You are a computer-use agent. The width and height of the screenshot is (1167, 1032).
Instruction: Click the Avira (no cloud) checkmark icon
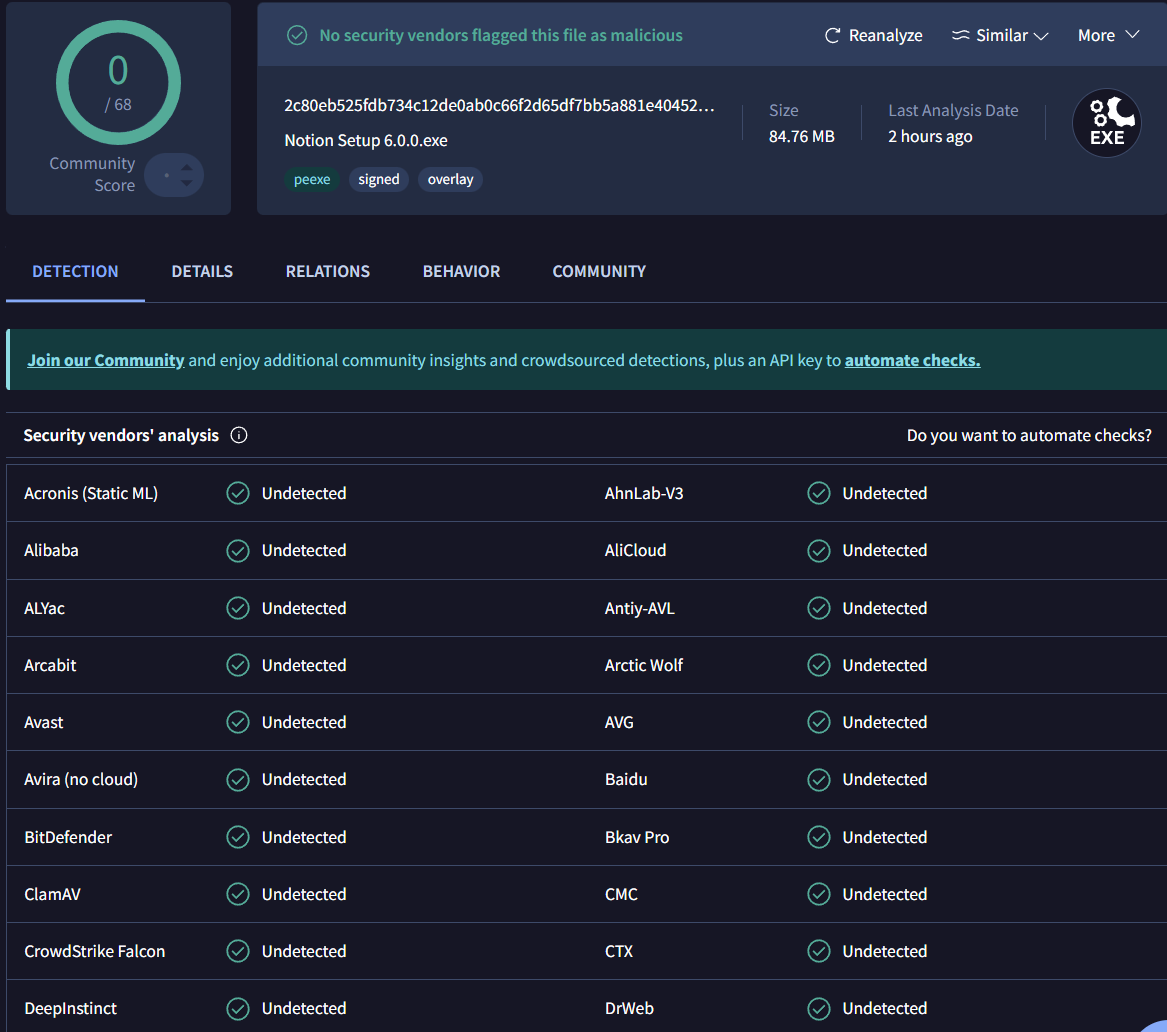238,779
